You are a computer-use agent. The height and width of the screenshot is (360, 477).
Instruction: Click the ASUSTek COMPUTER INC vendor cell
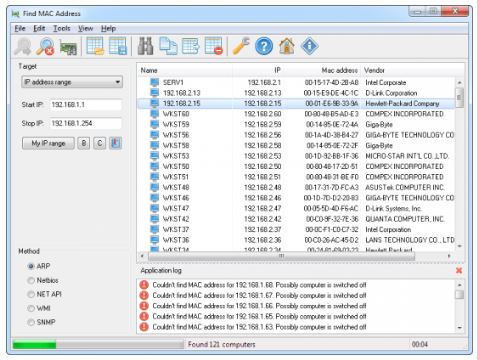click(x=405, y=187)
